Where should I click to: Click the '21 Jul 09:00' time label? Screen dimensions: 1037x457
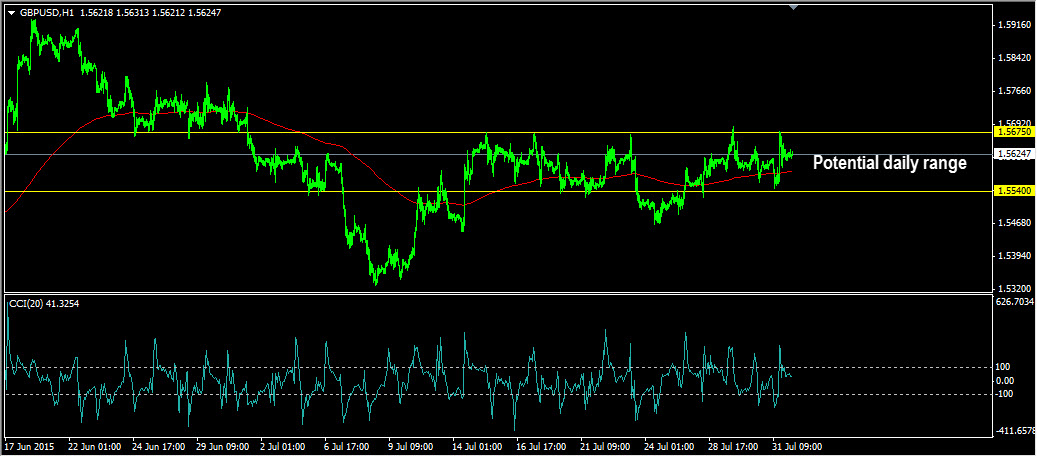coord(605,446)
